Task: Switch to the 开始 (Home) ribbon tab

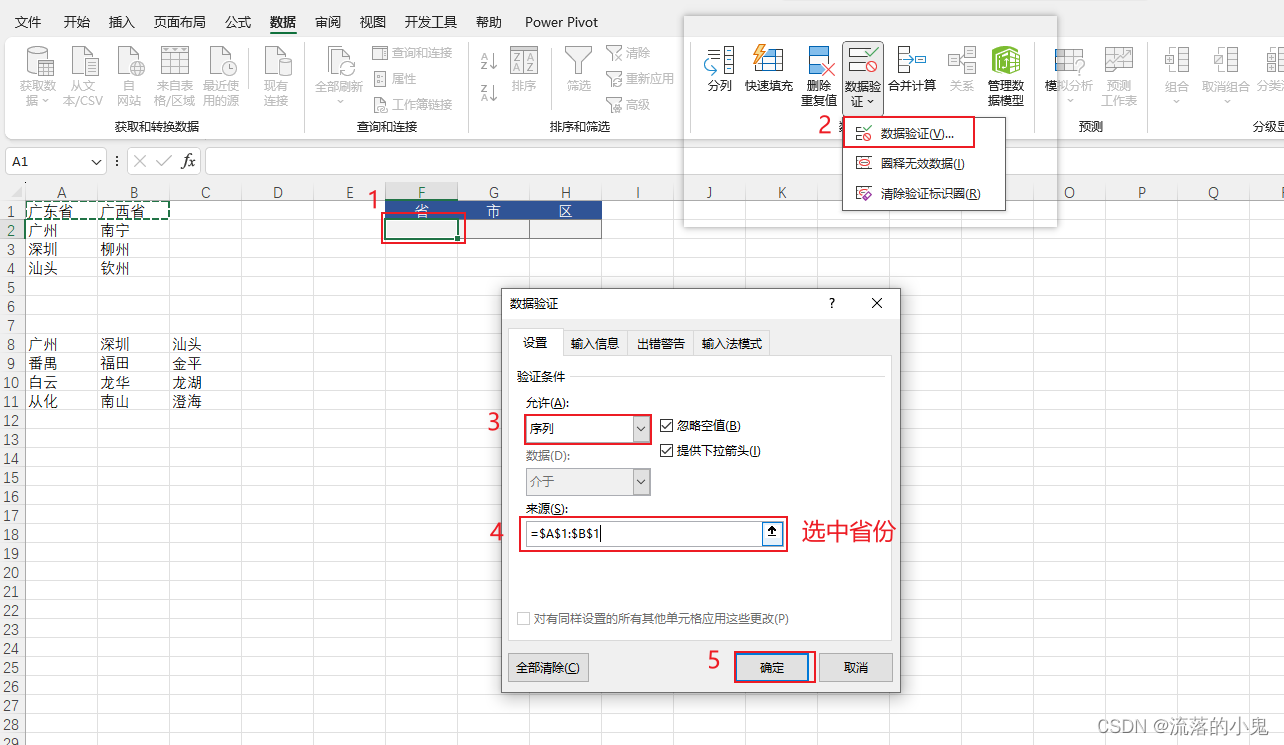Action: click(76, 22)
